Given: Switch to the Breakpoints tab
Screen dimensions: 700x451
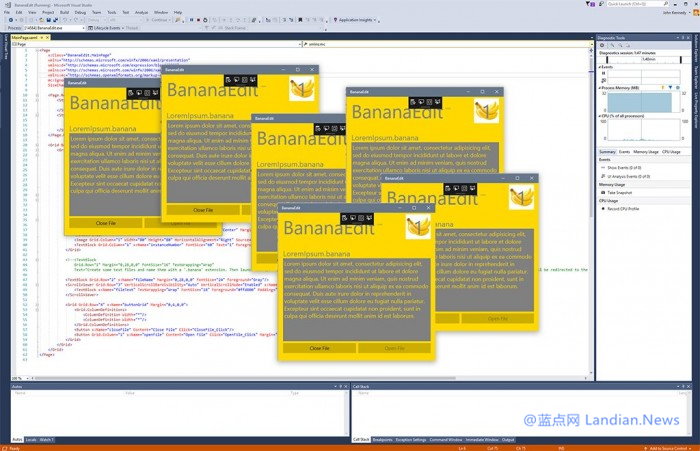Looking at the screenshot, I should point(384,439).
